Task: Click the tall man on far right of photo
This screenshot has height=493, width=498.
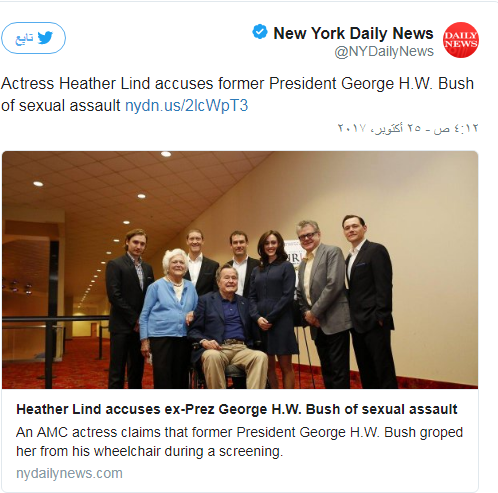Action: pos(368,300)
